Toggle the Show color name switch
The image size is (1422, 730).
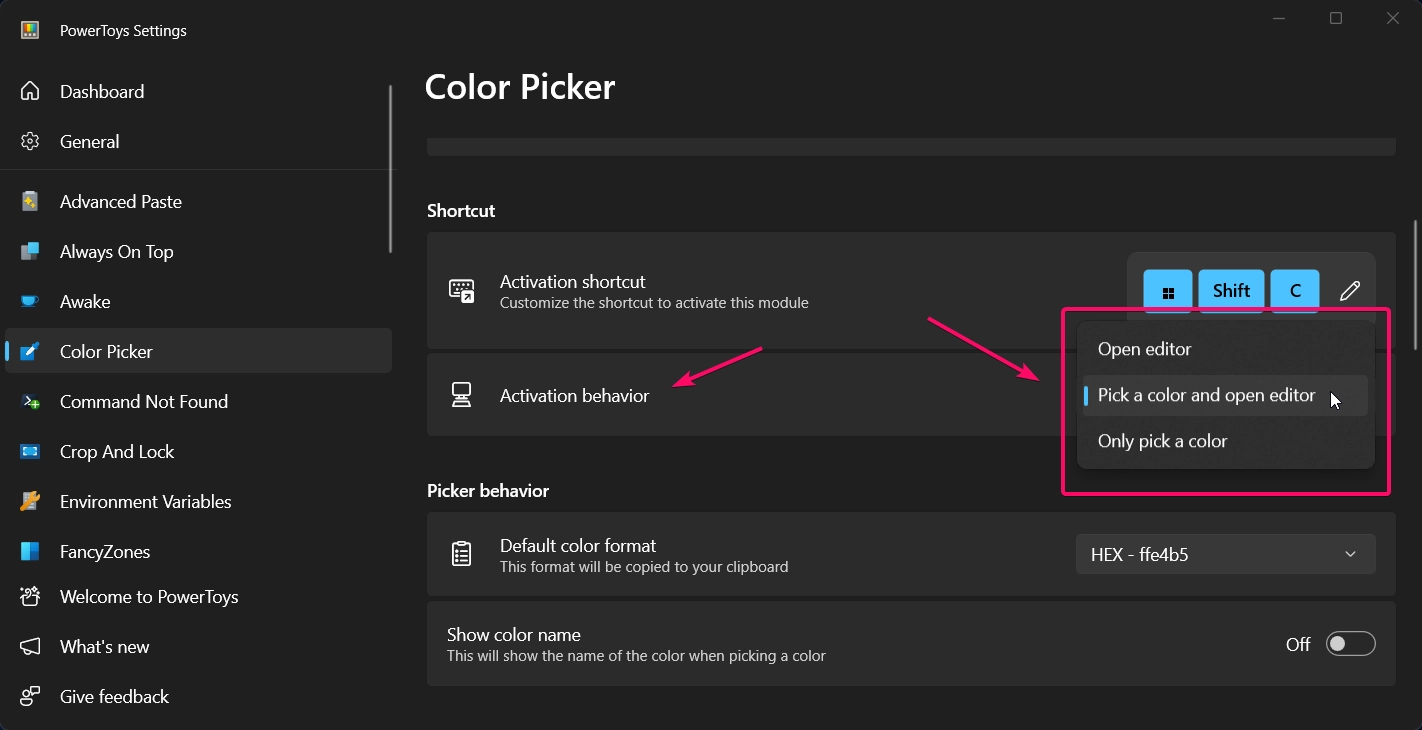point(1351,644)
